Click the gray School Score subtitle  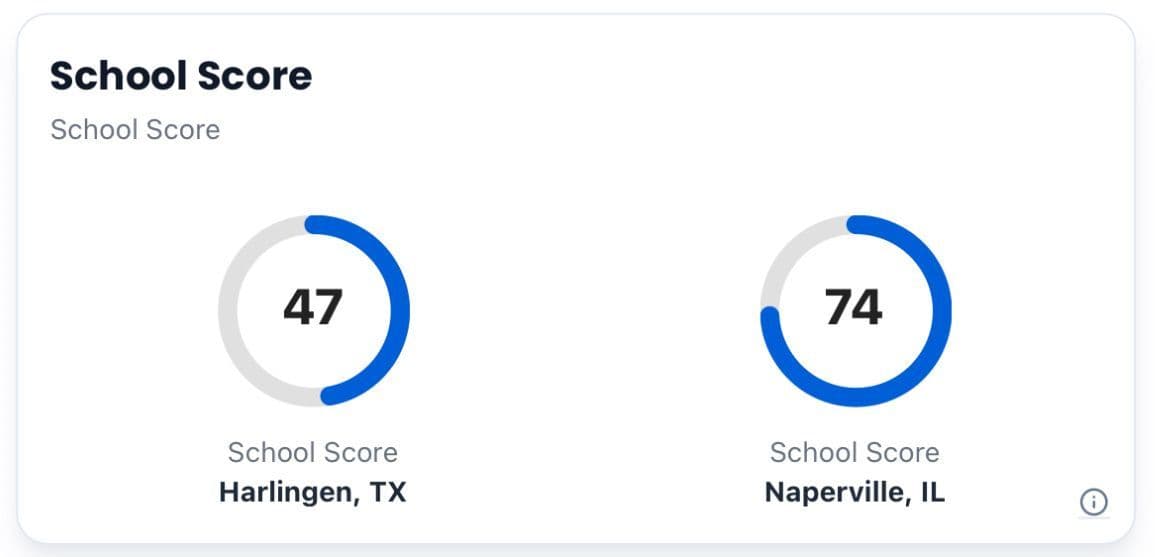(135, 130)
